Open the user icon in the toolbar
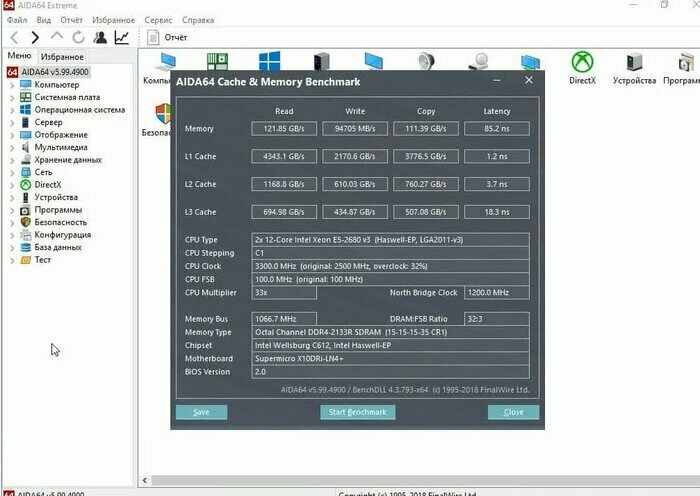The height and width of the screenshot is (496, 700). [x=100, y=38]
